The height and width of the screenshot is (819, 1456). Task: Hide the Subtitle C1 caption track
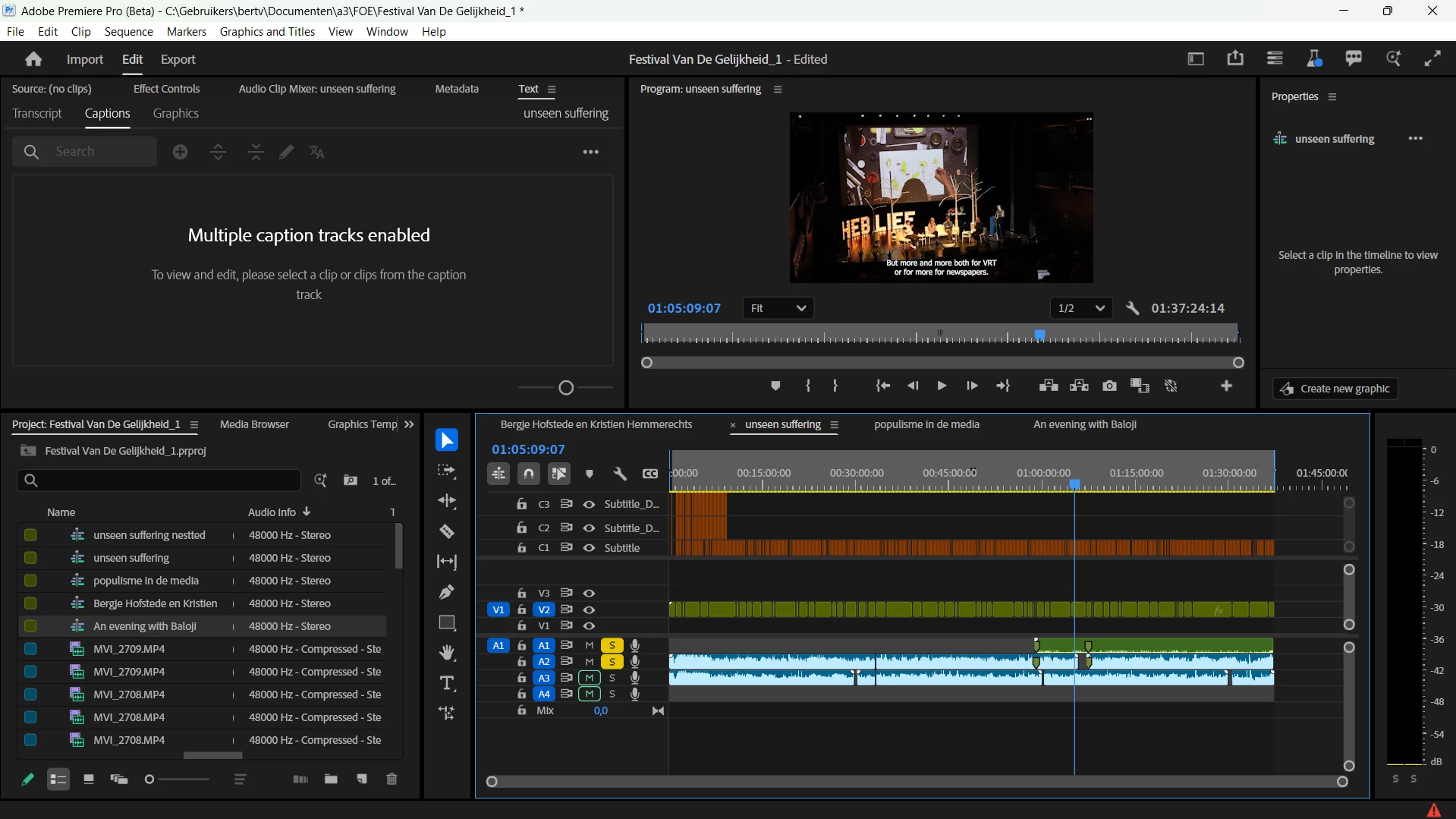pyautogui.click(x=589, y=548)
